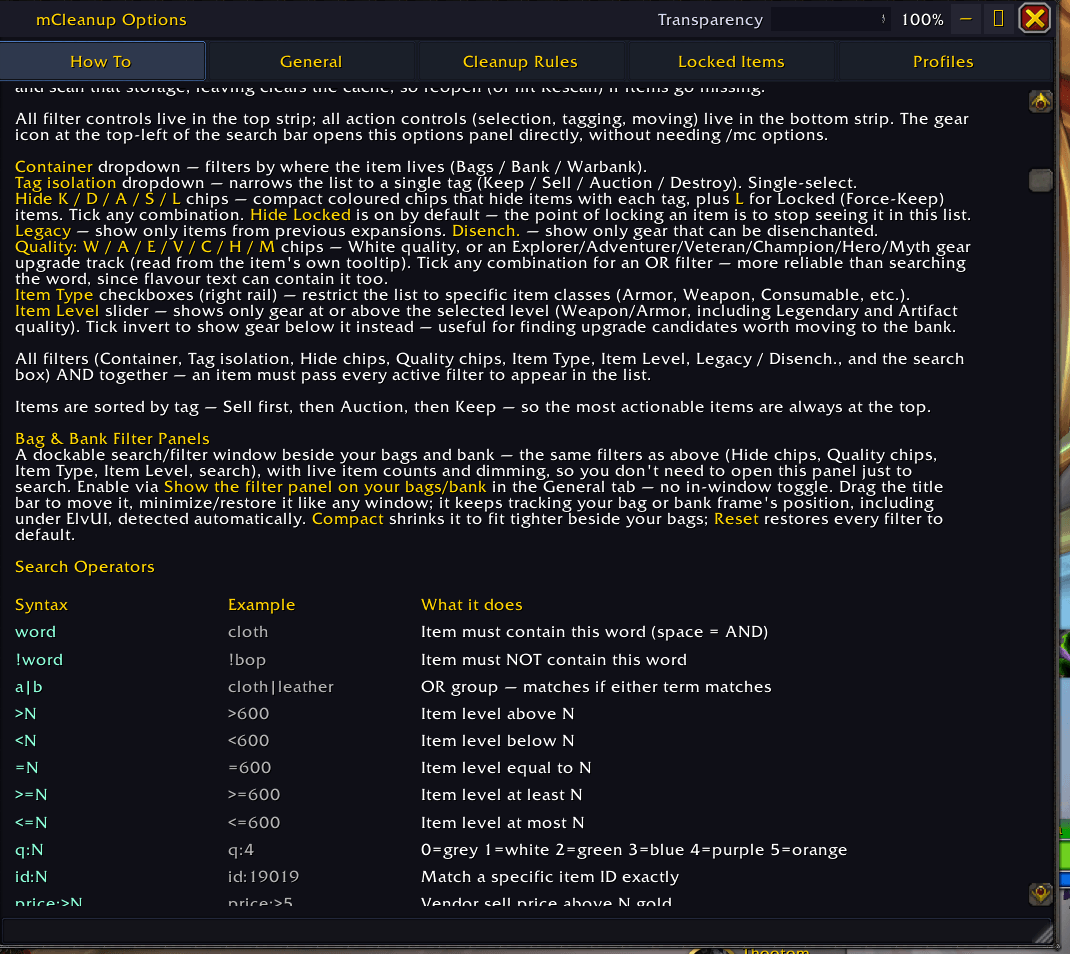Go to the Cleanup Rules tab
This screenshot has height=954, width=1070.
click(x=520, y=61)
